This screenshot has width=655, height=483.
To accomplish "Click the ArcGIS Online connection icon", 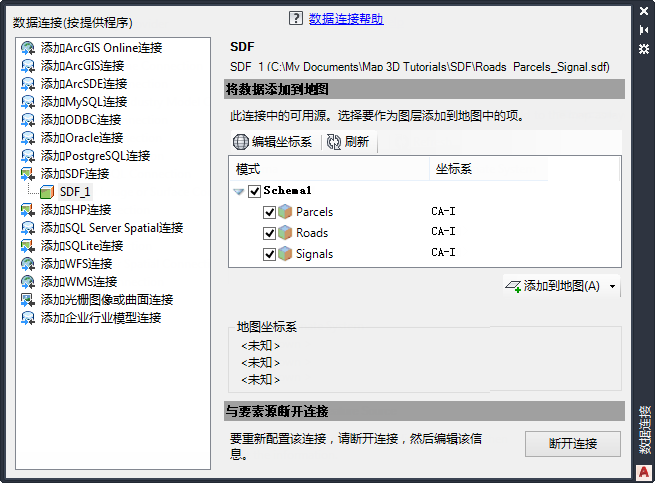I will click(28, 48).
